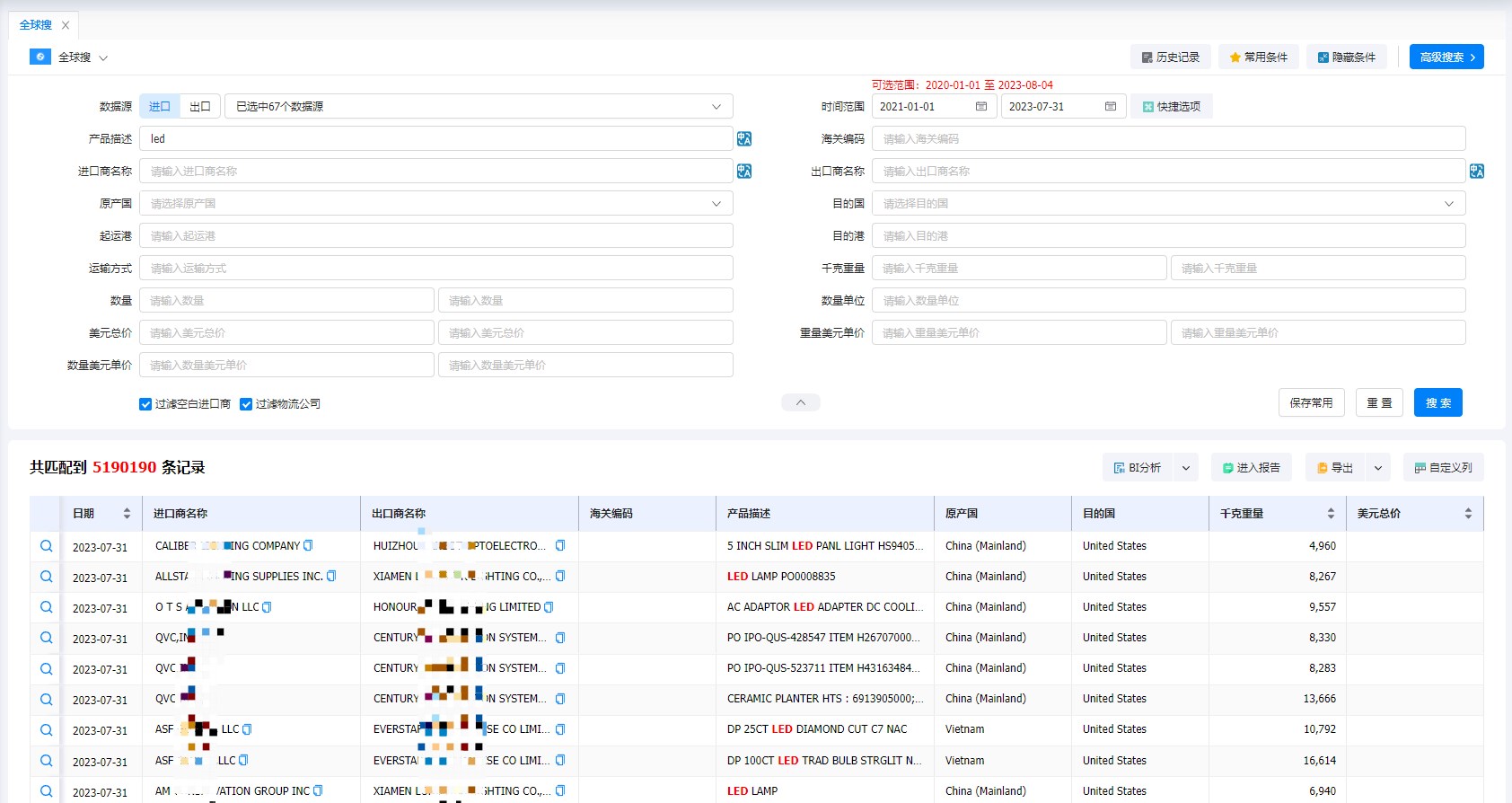1512x803 pixels.
Task: Click the translate icon beside 出口商名称 field
Action: point(1477,171)
